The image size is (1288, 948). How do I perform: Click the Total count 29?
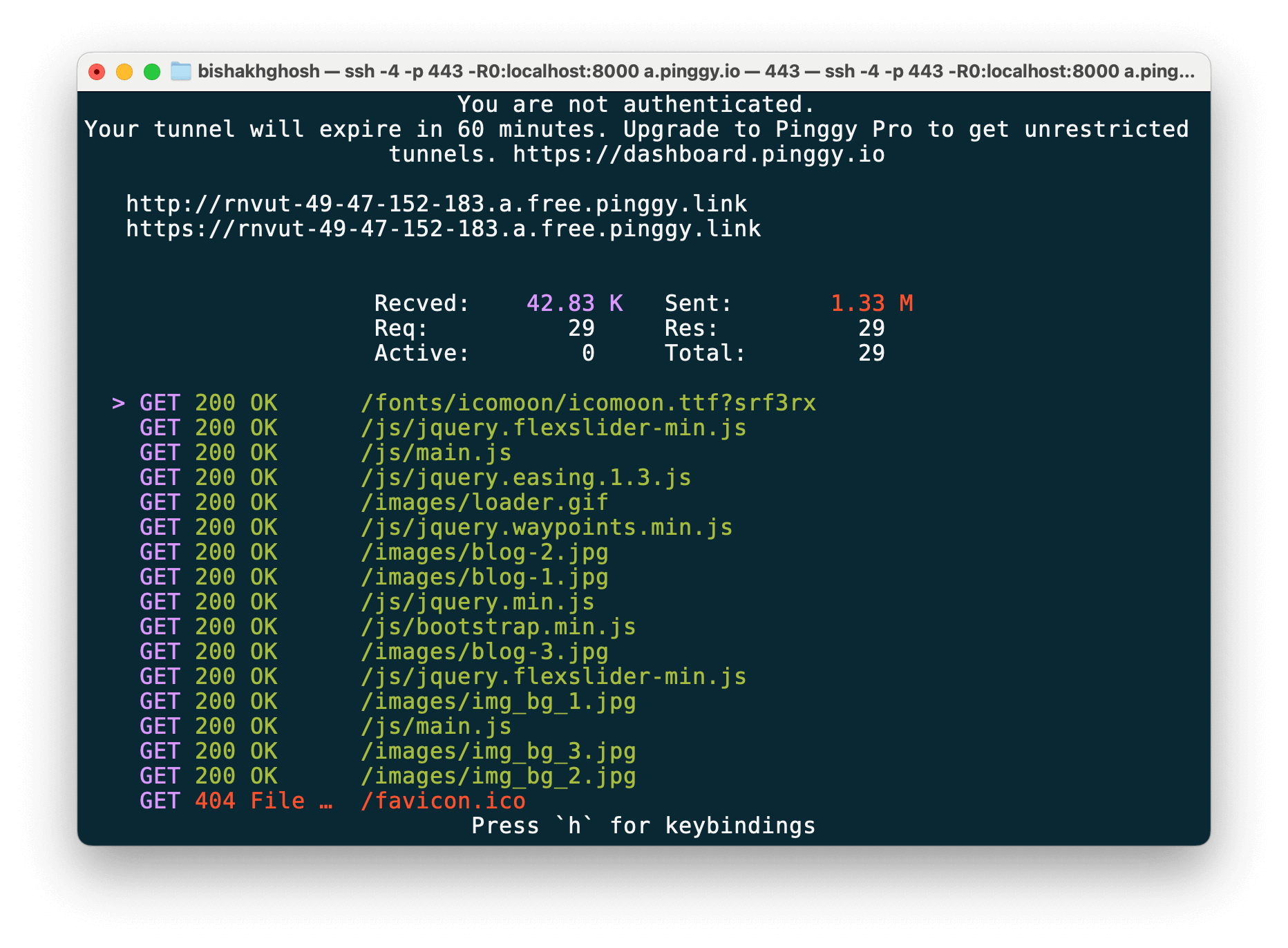(871, 353)
